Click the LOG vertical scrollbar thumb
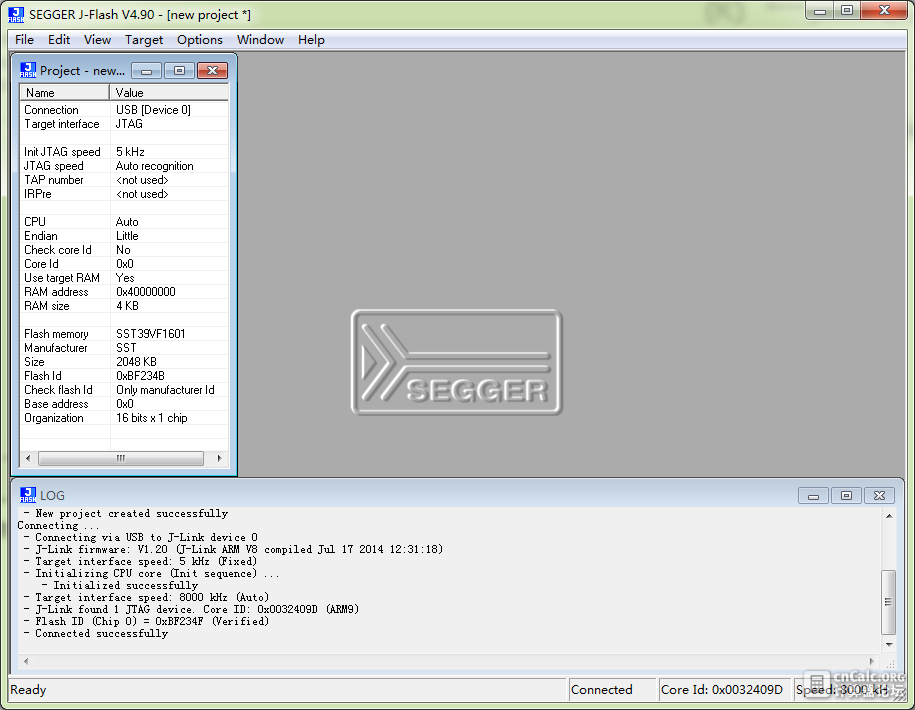This screenshot has width=915, height=710. (x=889, y=602)
